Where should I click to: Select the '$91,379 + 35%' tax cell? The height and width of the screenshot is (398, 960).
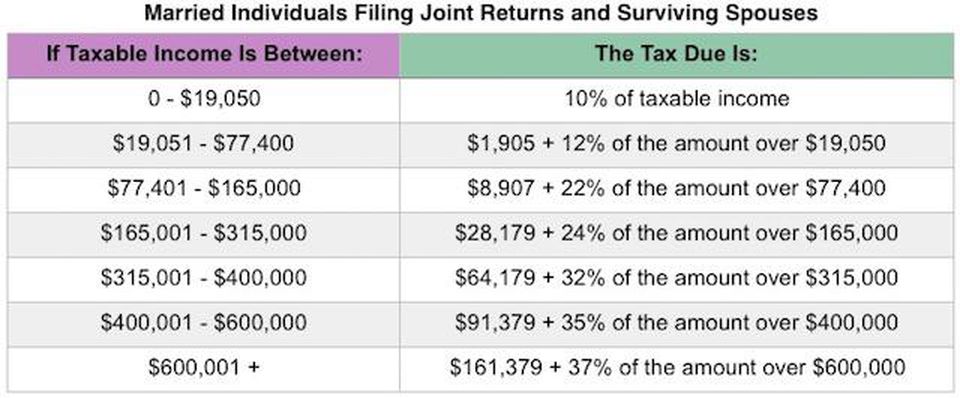click(x=677, y=323)
